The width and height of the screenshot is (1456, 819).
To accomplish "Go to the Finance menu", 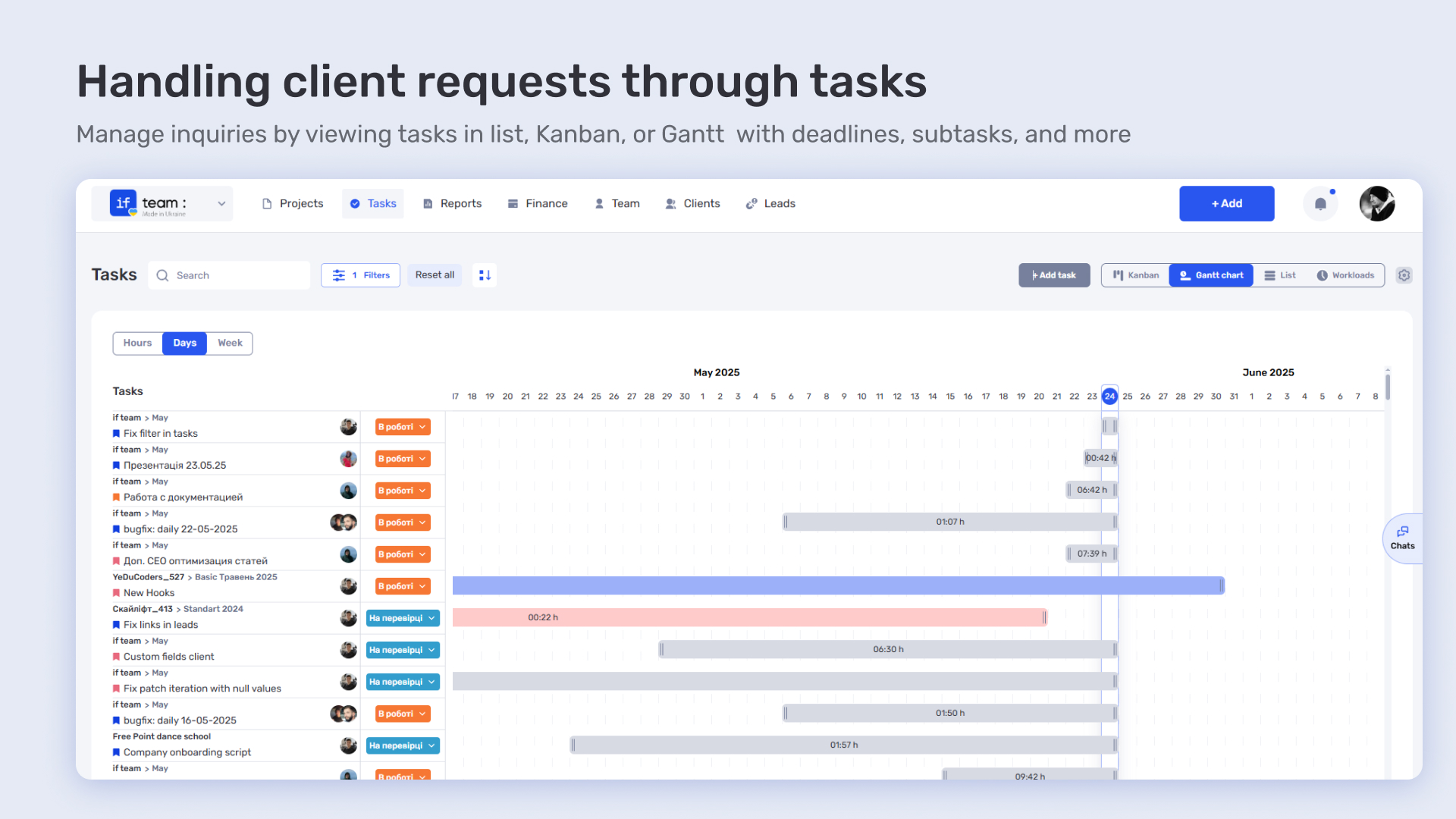I will 538,203.
